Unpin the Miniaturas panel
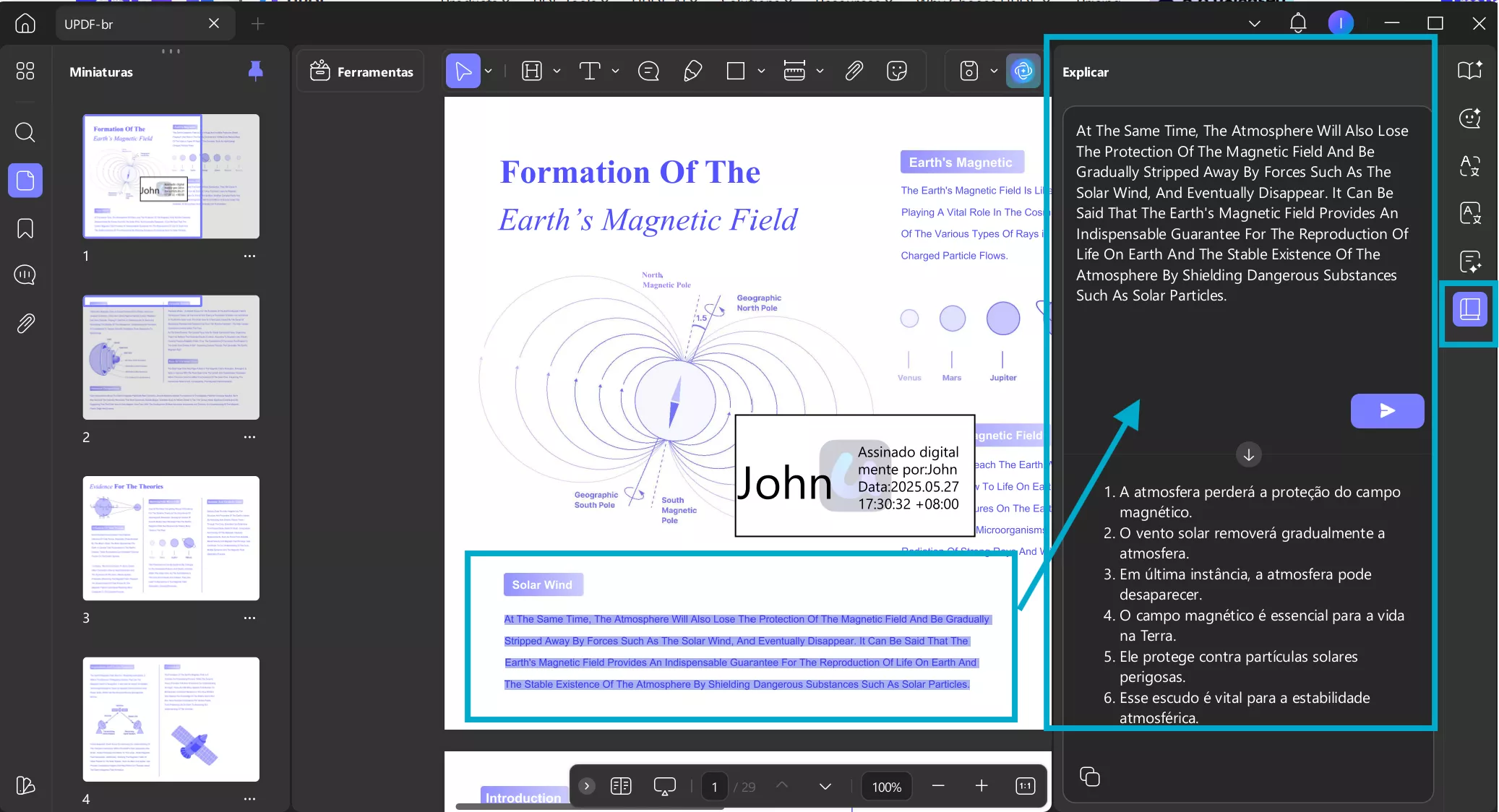1499x812 pixels. pyautogui.click(x=255, y=71)
